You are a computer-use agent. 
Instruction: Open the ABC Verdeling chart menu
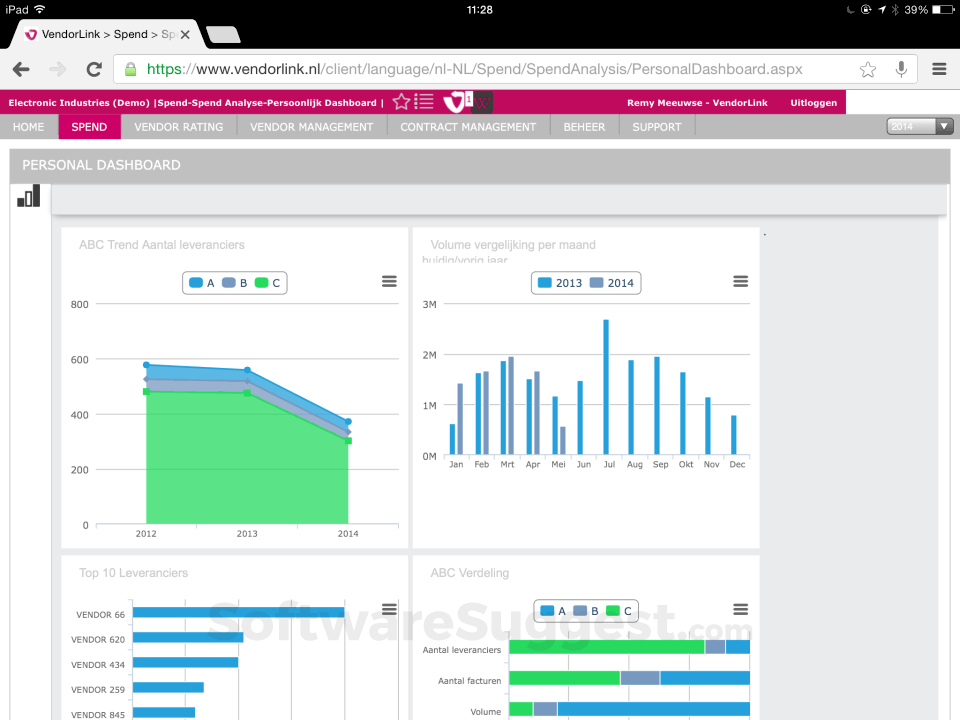(740, 609)
